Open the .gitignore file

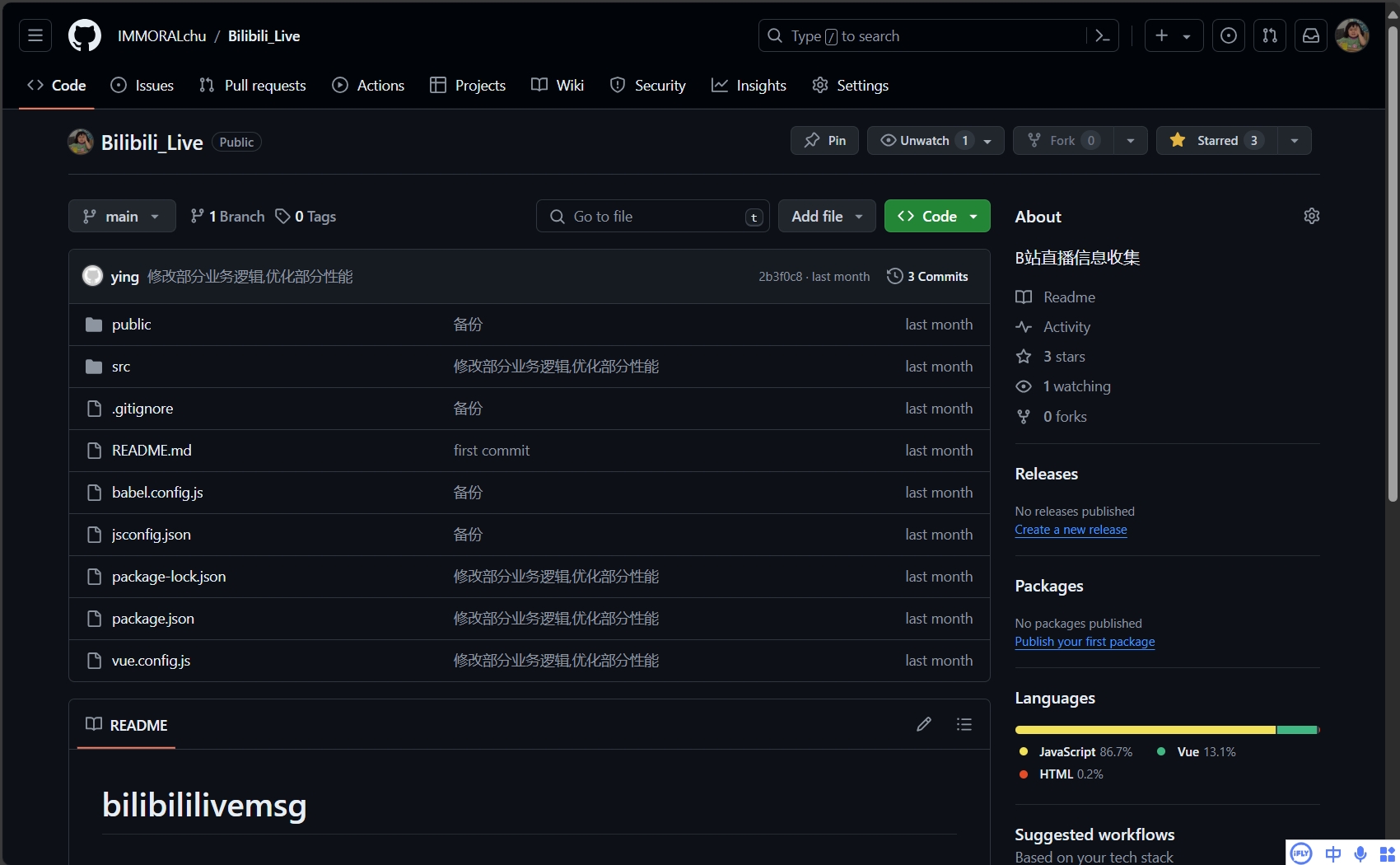(x=142, y=409)
